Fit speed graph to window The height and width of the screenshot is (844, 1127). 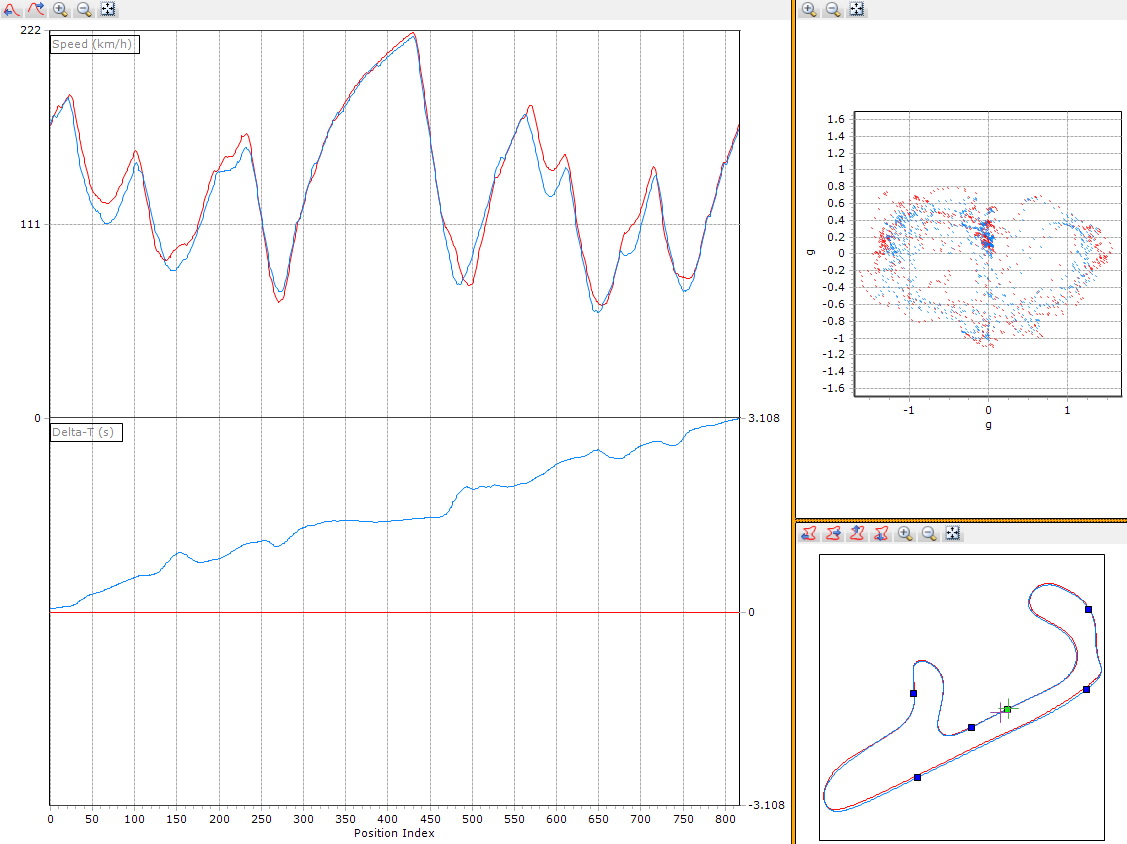pos(108,9)
